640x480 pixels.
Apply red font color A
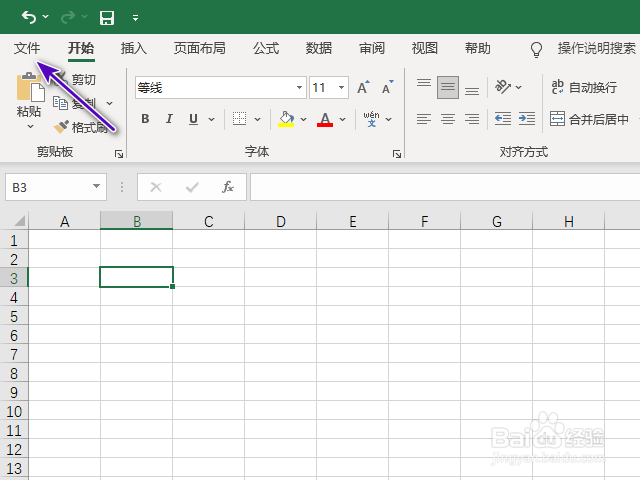tap(325, 119)
